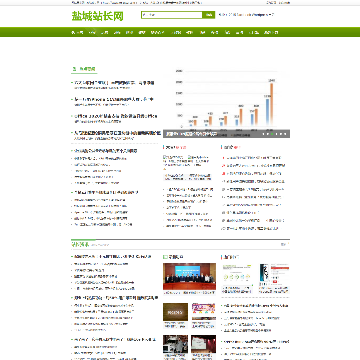The width and height of the screenshot is (360, 360).
Task: Click the large green section title below the divider
Action: [80, 245]
